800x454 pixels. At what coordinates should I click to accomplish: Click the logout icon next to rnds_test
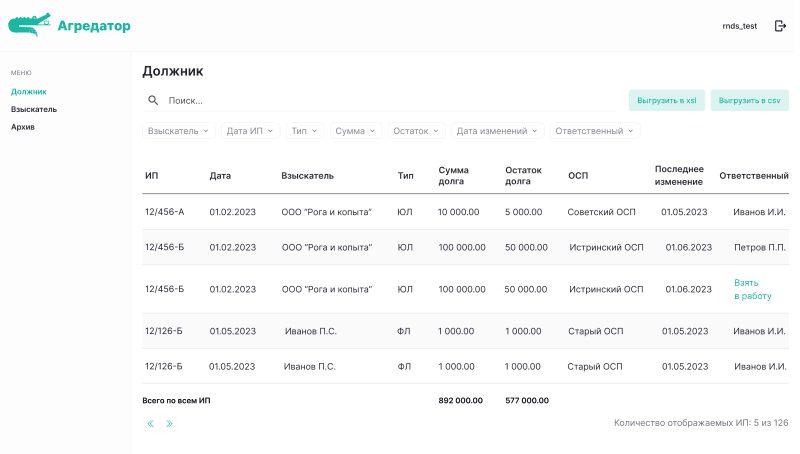(781, 26)
